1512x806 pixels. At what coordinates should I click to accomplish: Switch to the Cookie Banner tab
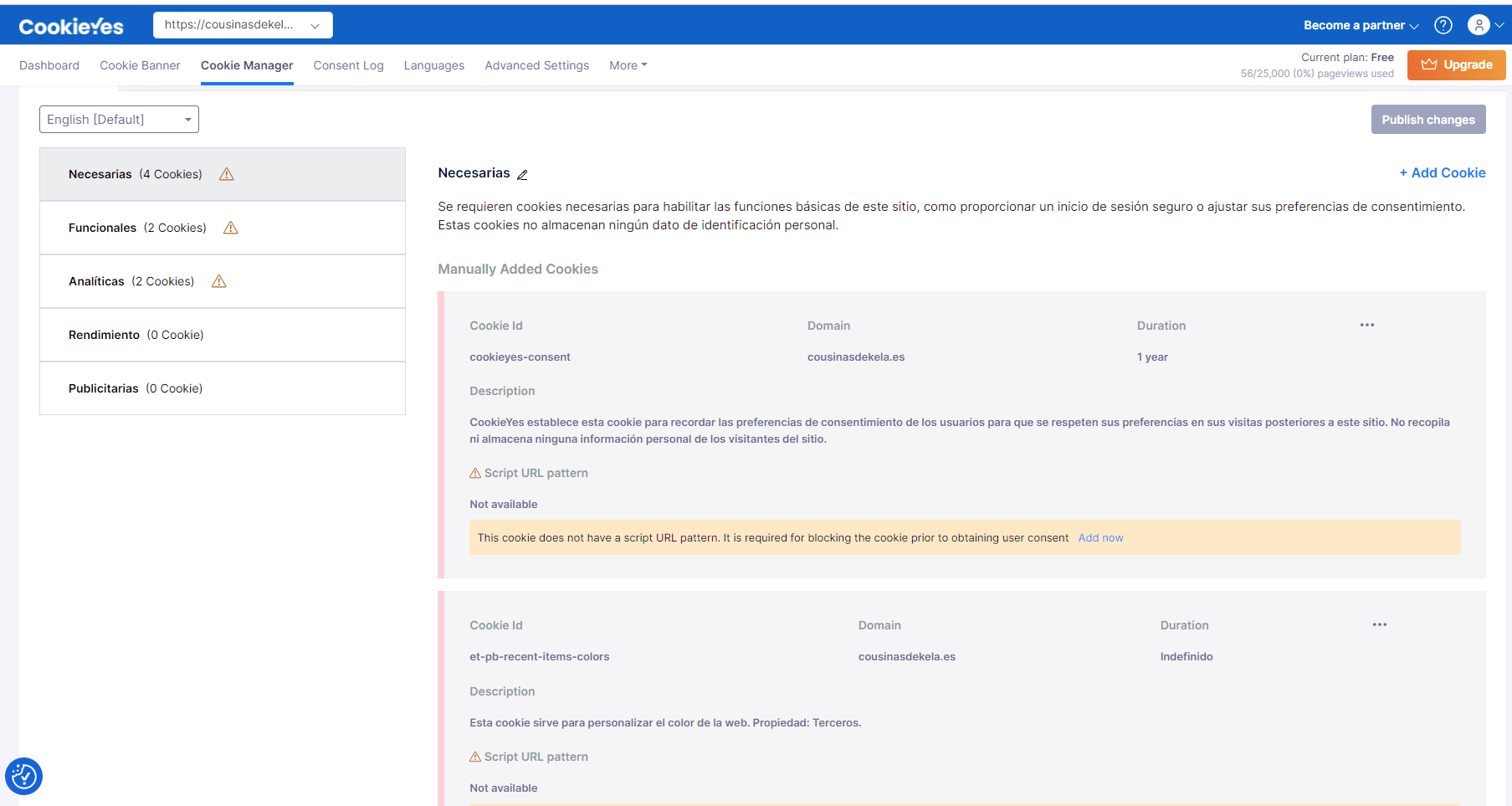coord(140,65)
